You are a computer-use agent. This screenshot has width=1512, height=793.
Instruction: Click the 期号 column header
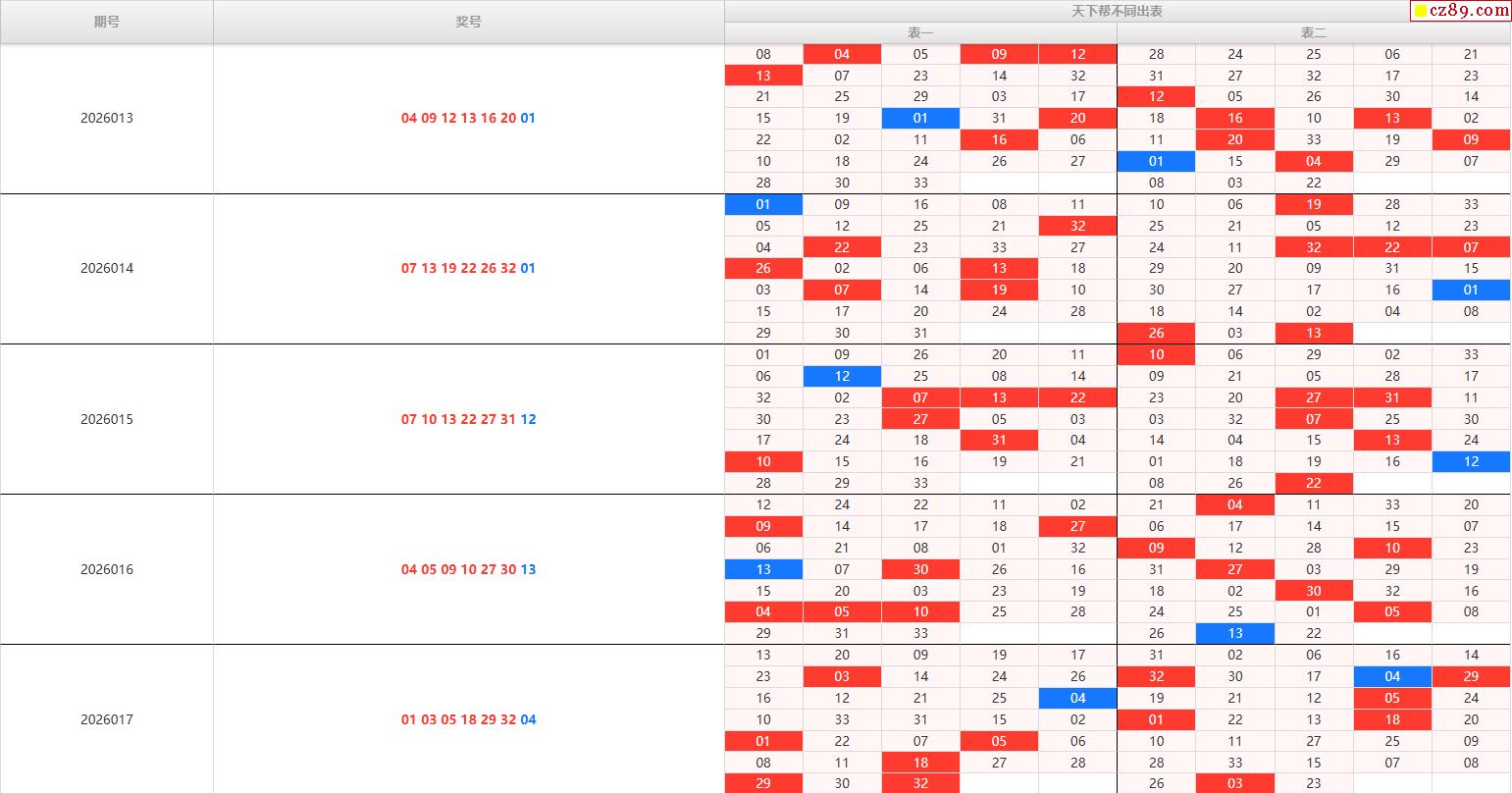click(107, 22)
